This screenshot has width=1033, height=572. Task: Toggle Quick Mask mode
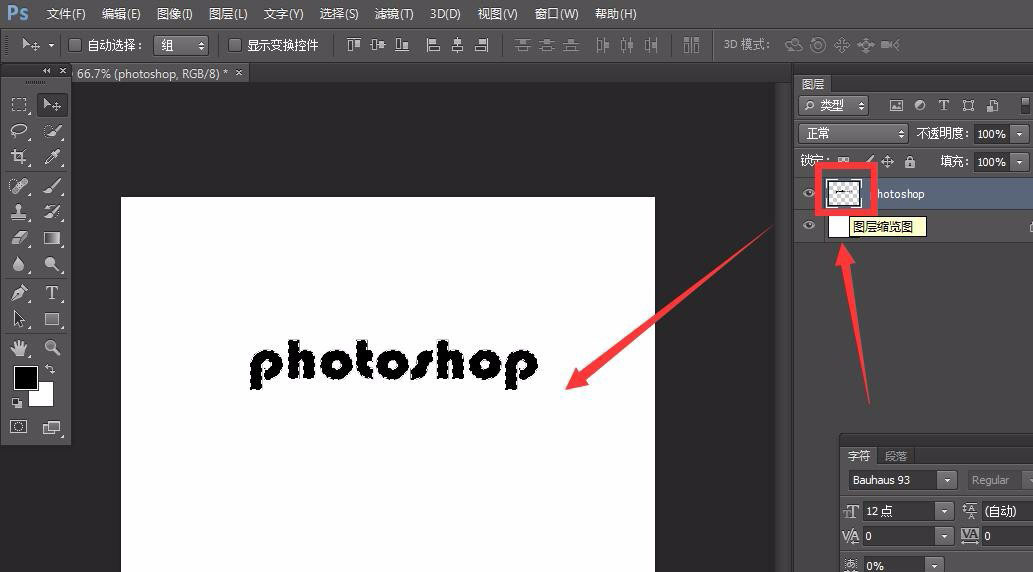click(19, 427)
